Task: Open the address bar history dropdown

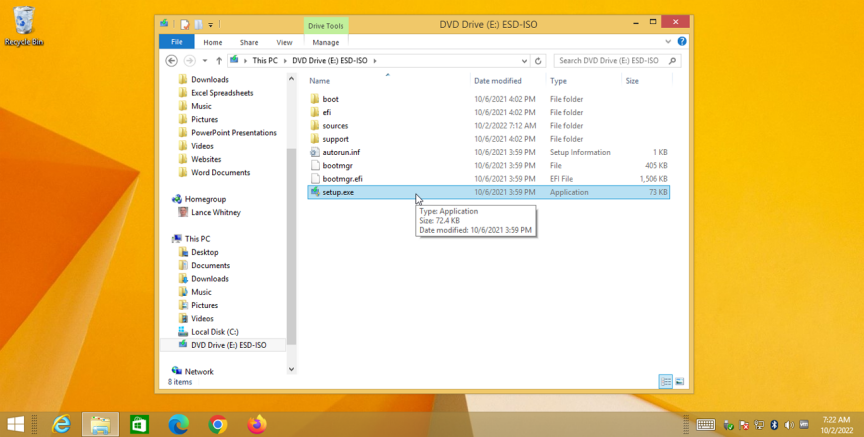Action: [x=524, y=61]
